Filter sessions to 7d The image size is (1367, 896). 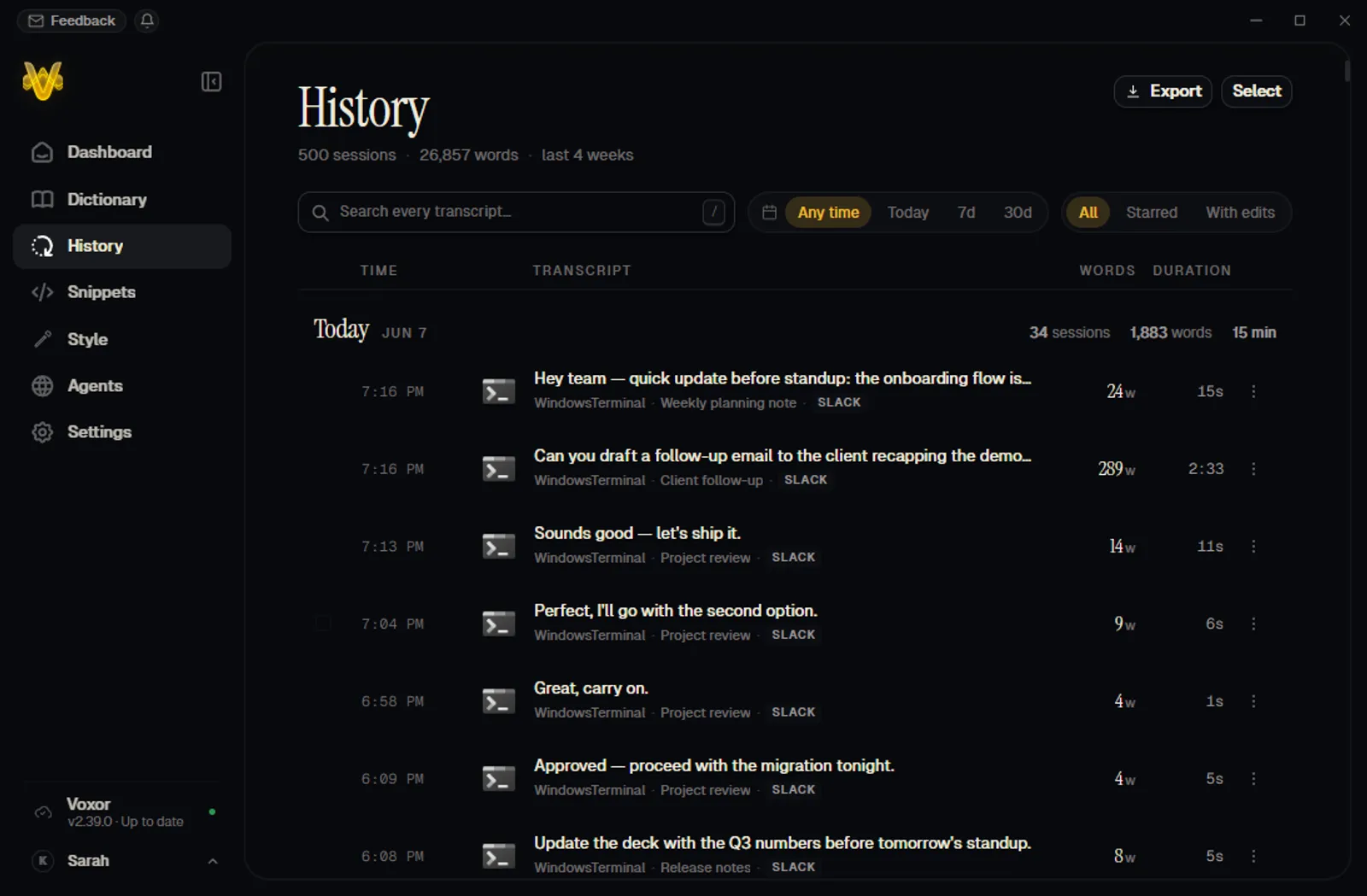(x=966, y=213)
